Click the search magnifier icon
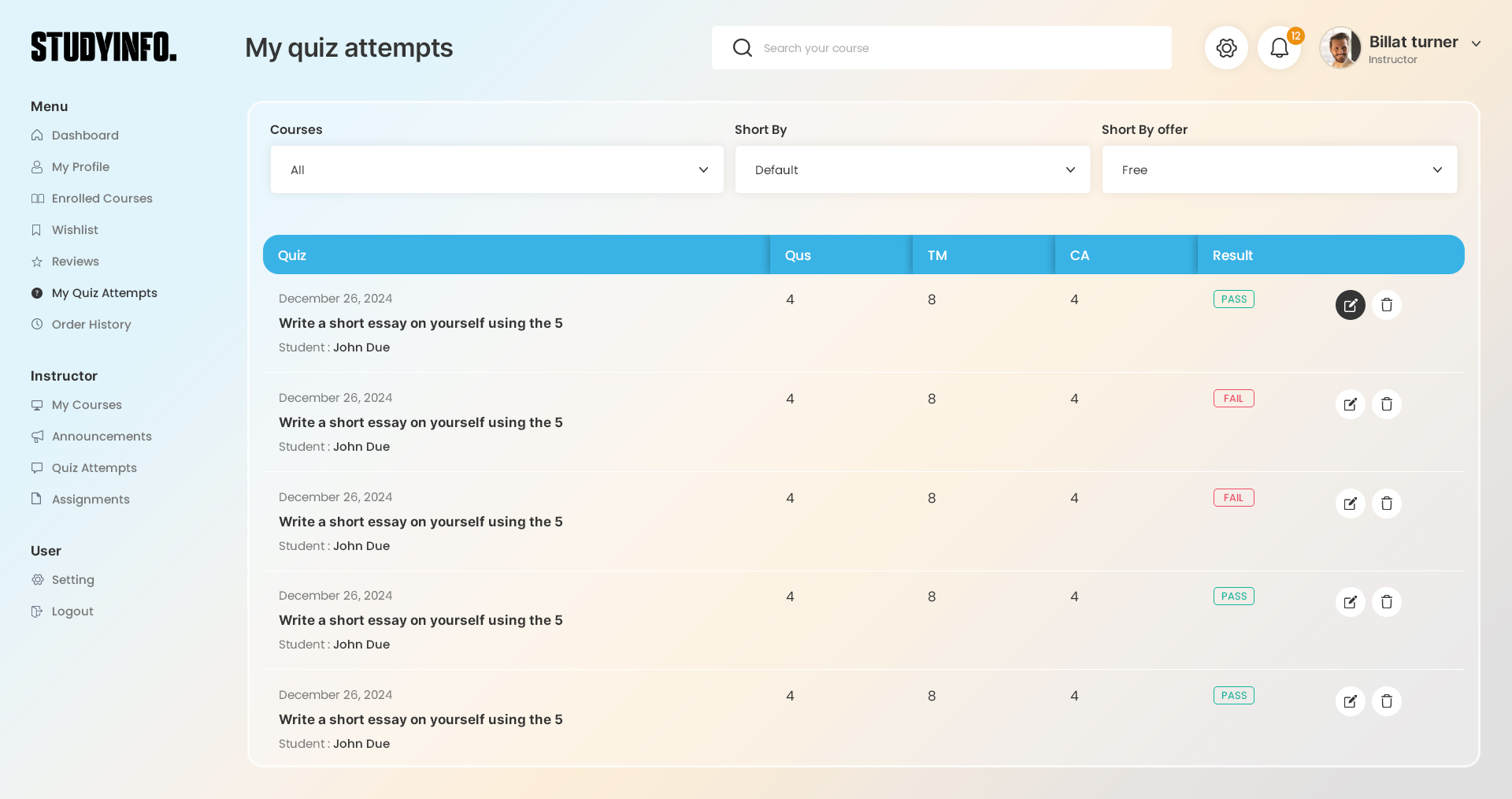 pos(742,48)
